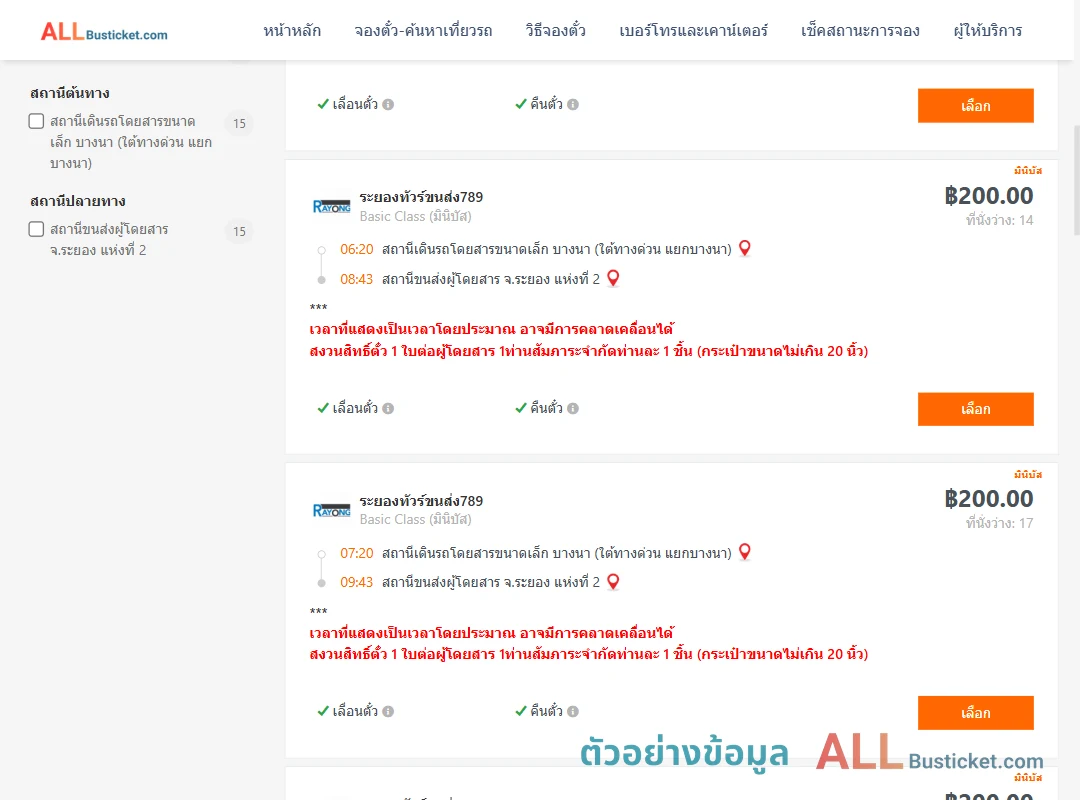1080x800 pixels.
Task: Open เบอร์โทรและเคาน์เตอร์ menu item
Action: click(x=693, y=31)
